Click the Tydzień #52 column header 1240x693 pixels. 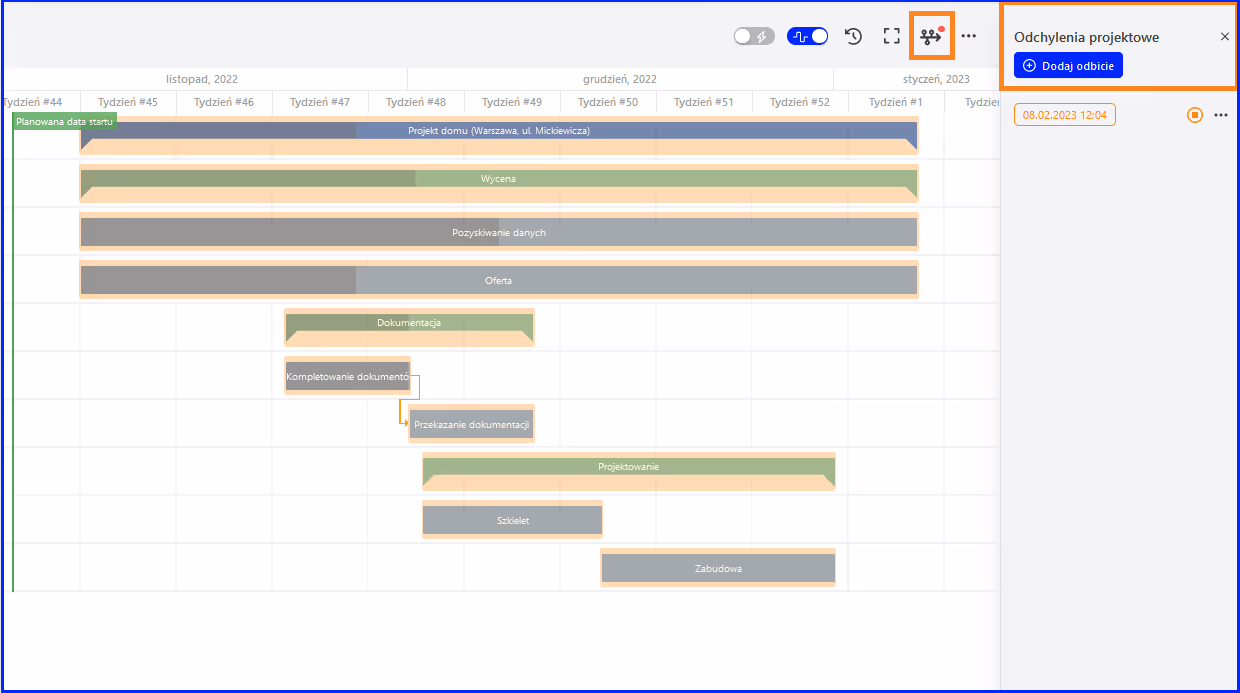coord(800,102)
